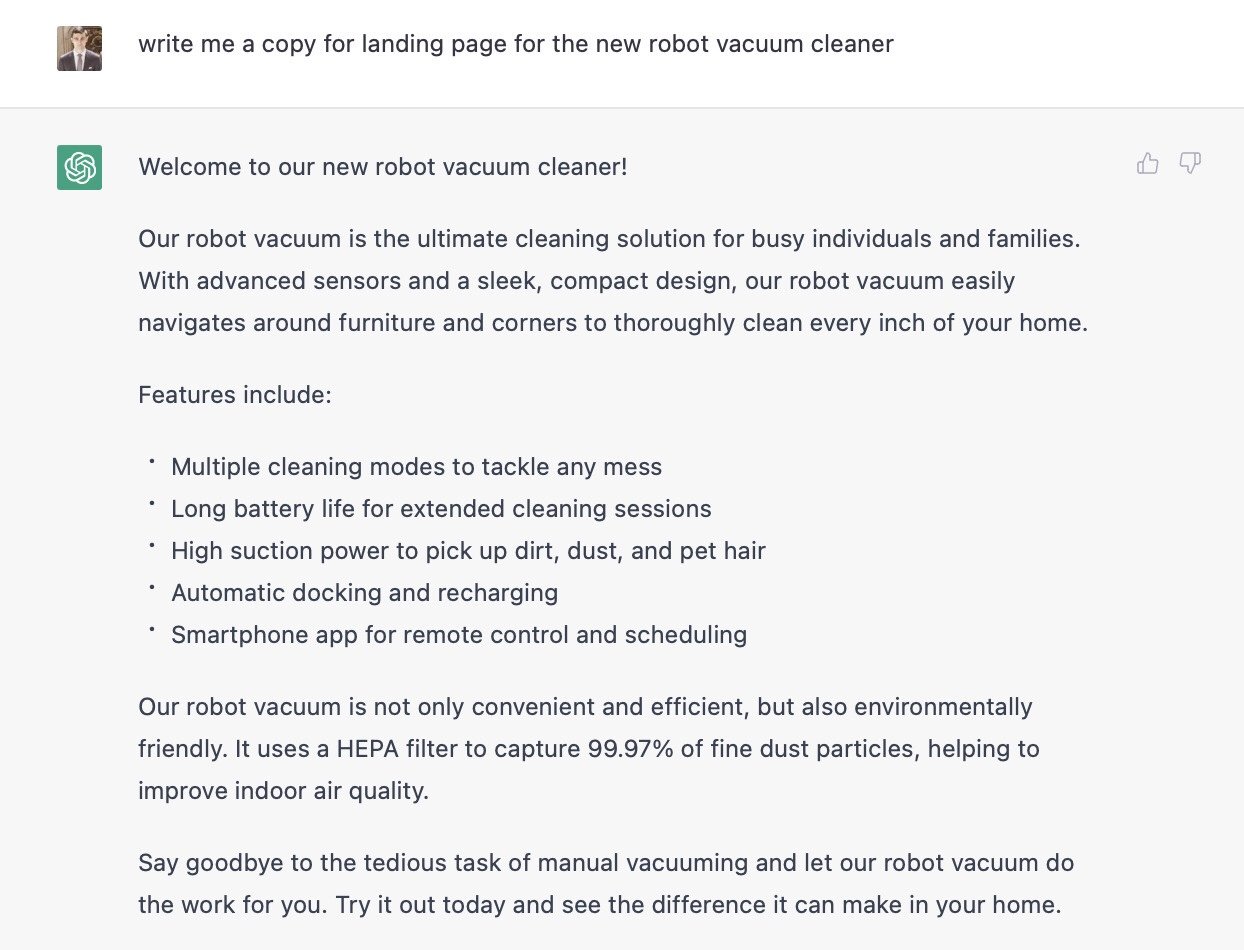Click the thumbs up icon
Viewport: 1244px width, 950px height.
click(1147, 164)
